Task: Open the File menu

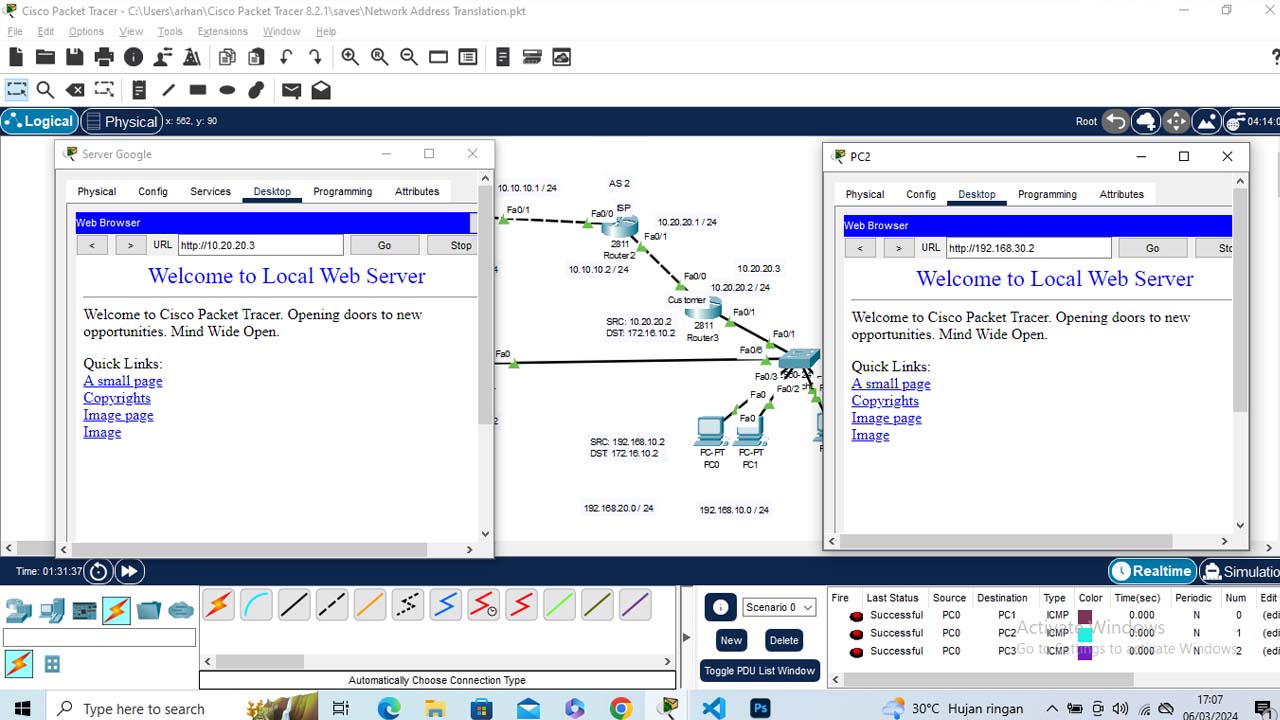Action: [x=15, y=31]
